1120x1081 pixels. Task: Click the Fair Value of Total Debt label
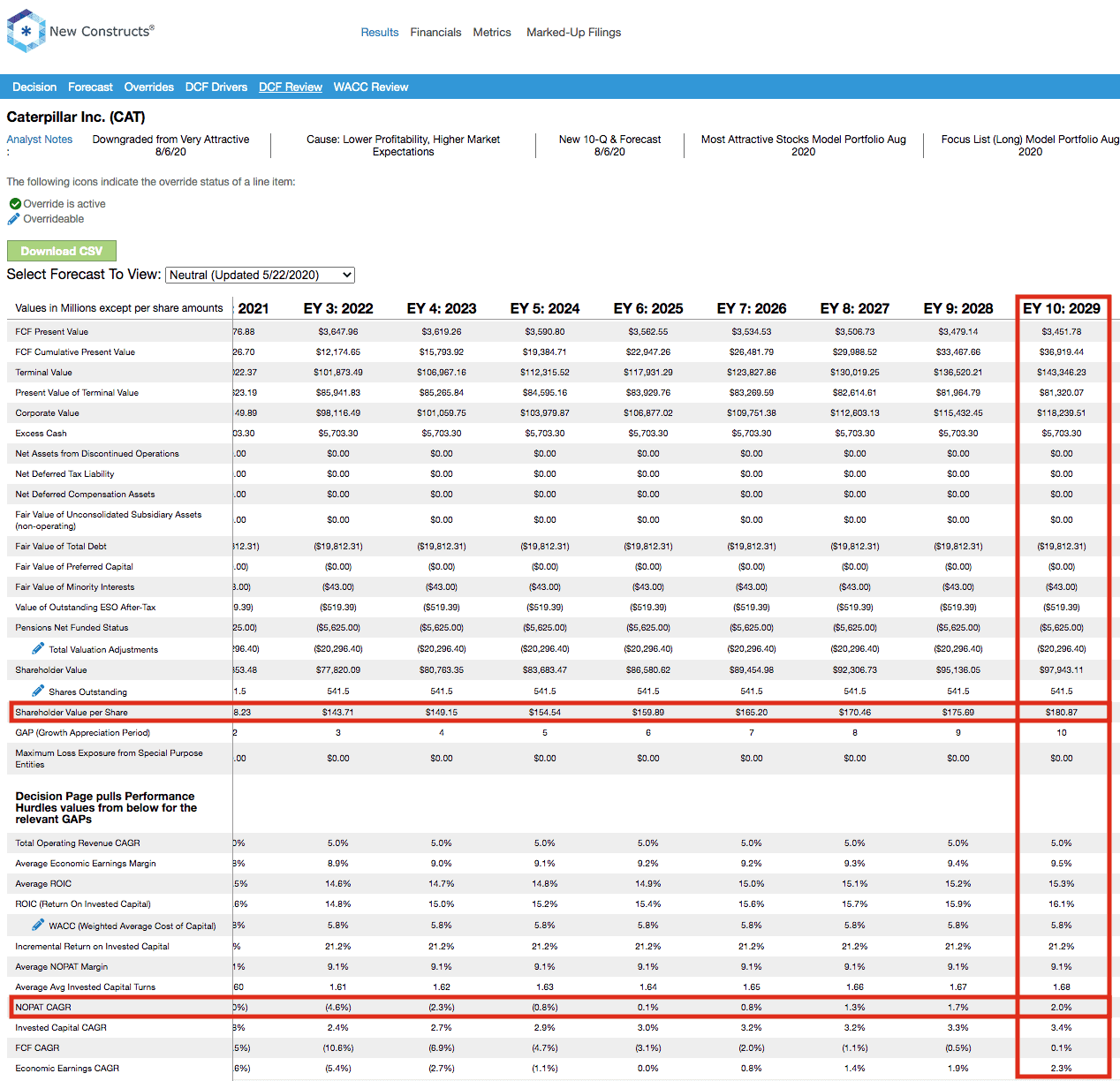(61, 547)
